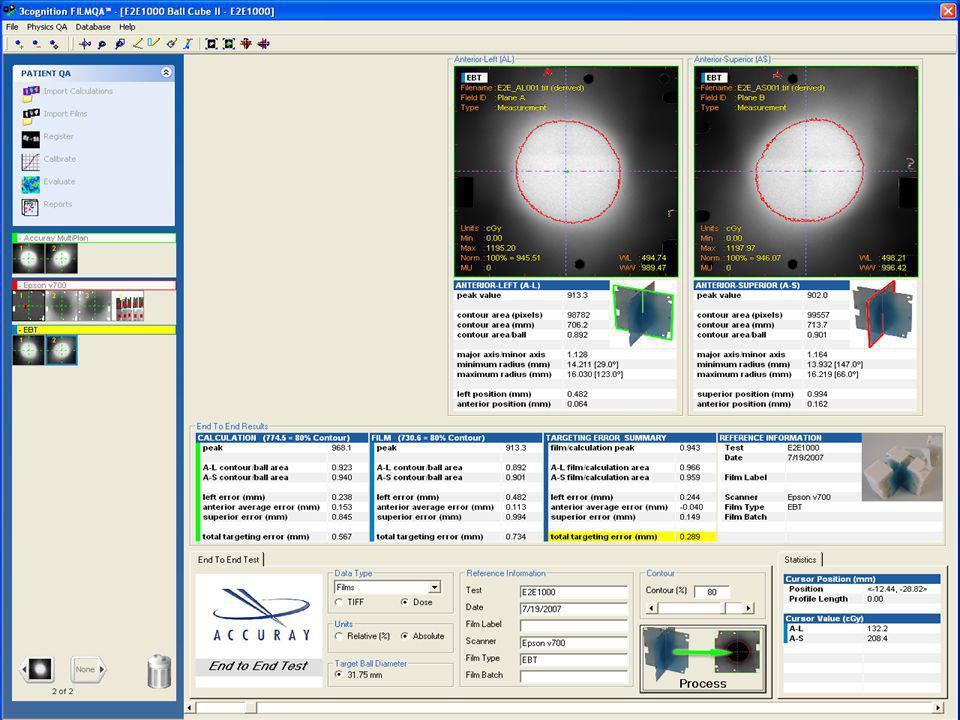Open the Database menu

(x=93, y=27)
